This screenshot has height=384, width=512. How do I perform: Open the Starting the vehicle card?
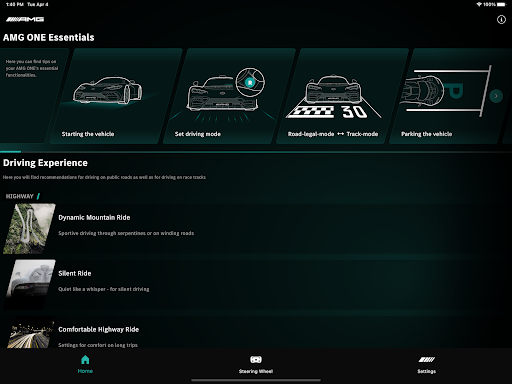116,96
